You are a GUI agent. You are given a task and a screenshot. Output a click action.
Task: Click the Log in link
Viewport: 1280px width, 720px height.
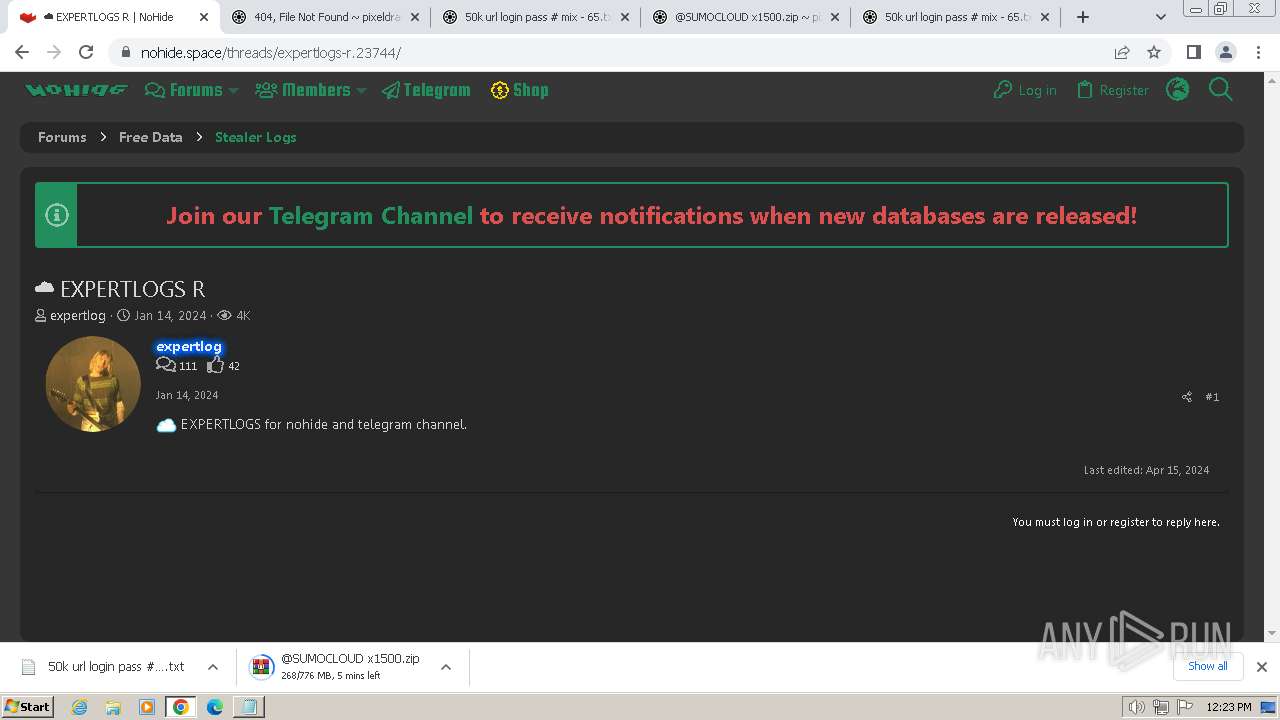click(x=1025, y=90)
